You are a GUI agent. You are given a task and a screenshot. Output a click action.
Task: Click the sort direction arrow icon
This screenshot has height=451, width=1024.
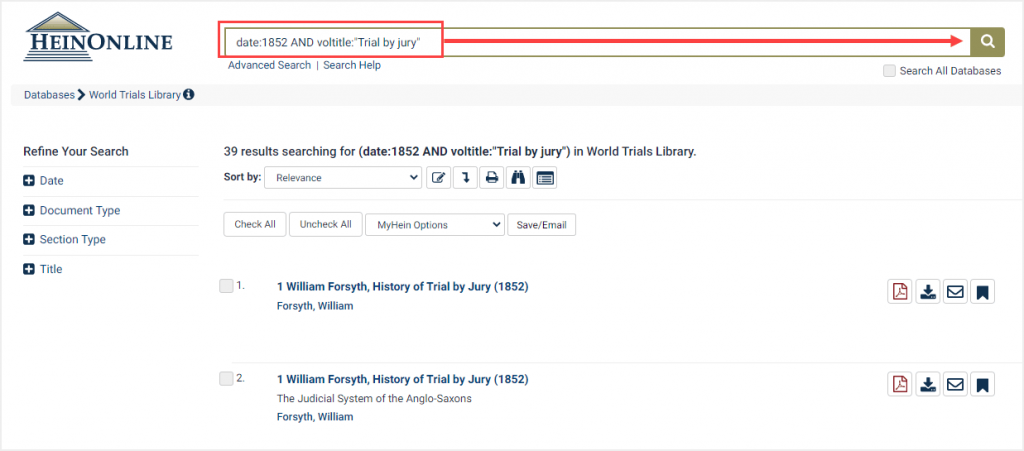[x=466, y=178]
